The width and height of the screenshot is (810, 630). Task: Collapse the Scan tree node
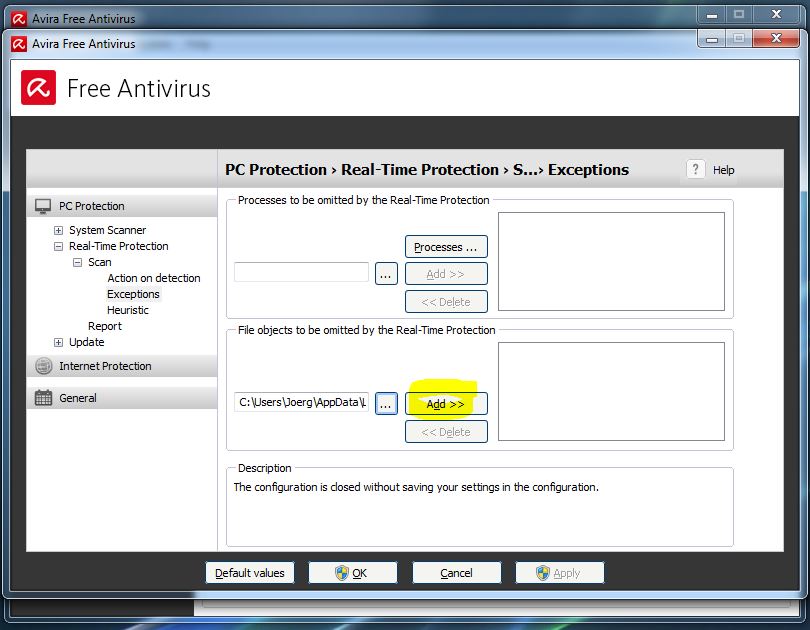[78, 262]
